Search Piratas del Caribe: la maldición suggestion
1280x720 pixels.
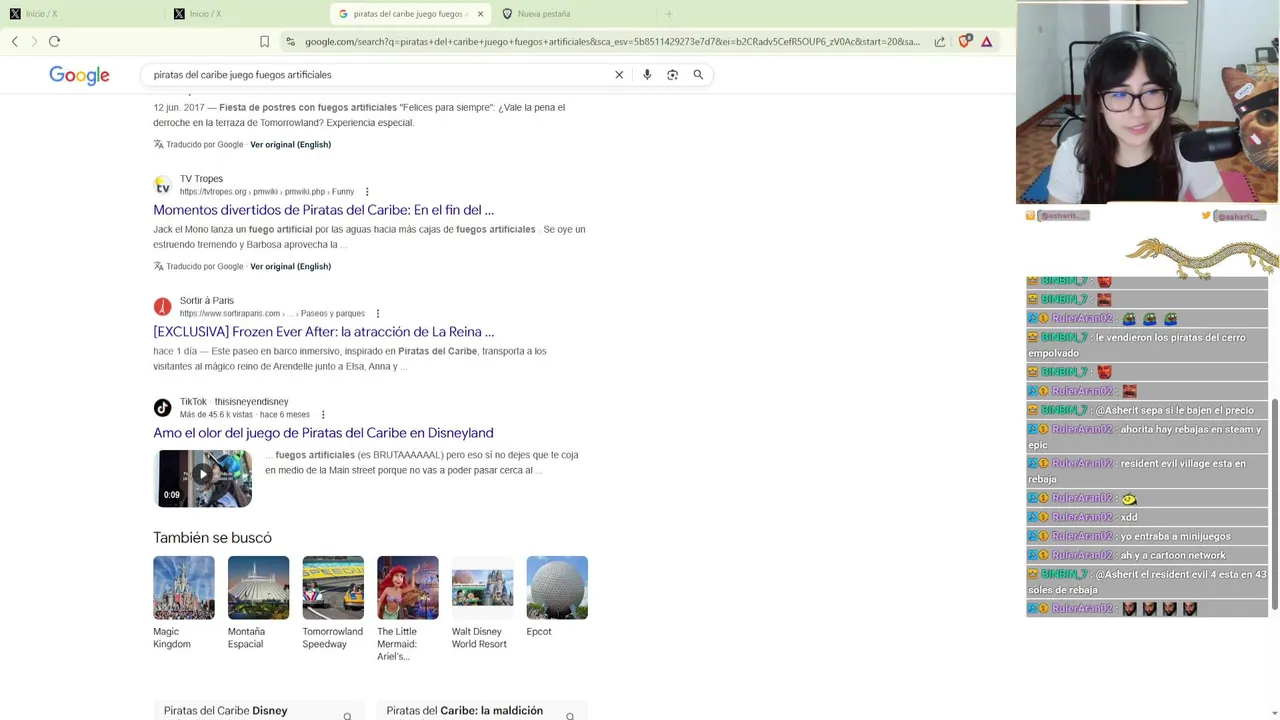pyautogui.click(x=481, y=710)
